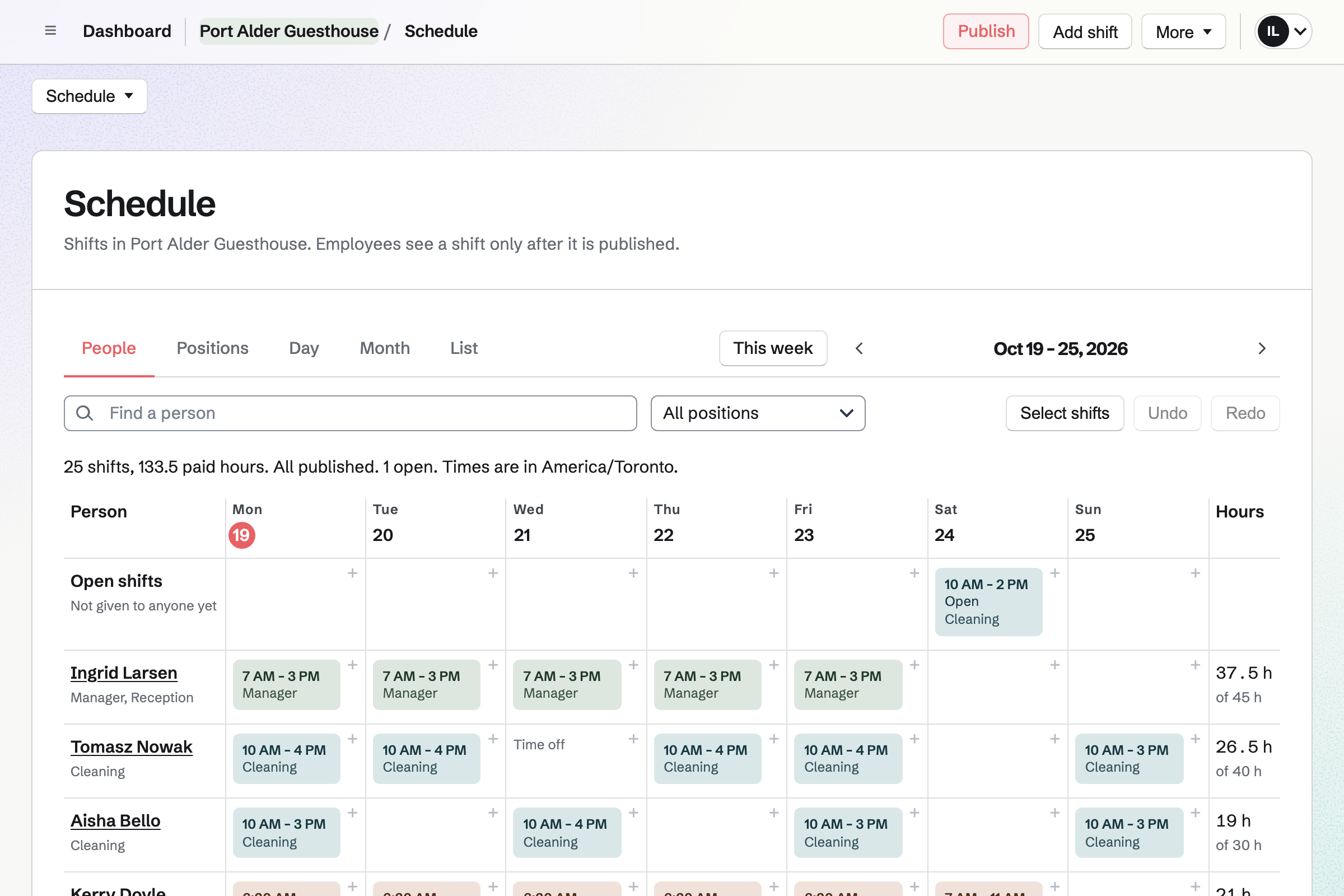The width and height of the screenshot is (1344, 896).
Task: Add shift for Ingrid Larsen on Sunday
Action: point(1195,665)
